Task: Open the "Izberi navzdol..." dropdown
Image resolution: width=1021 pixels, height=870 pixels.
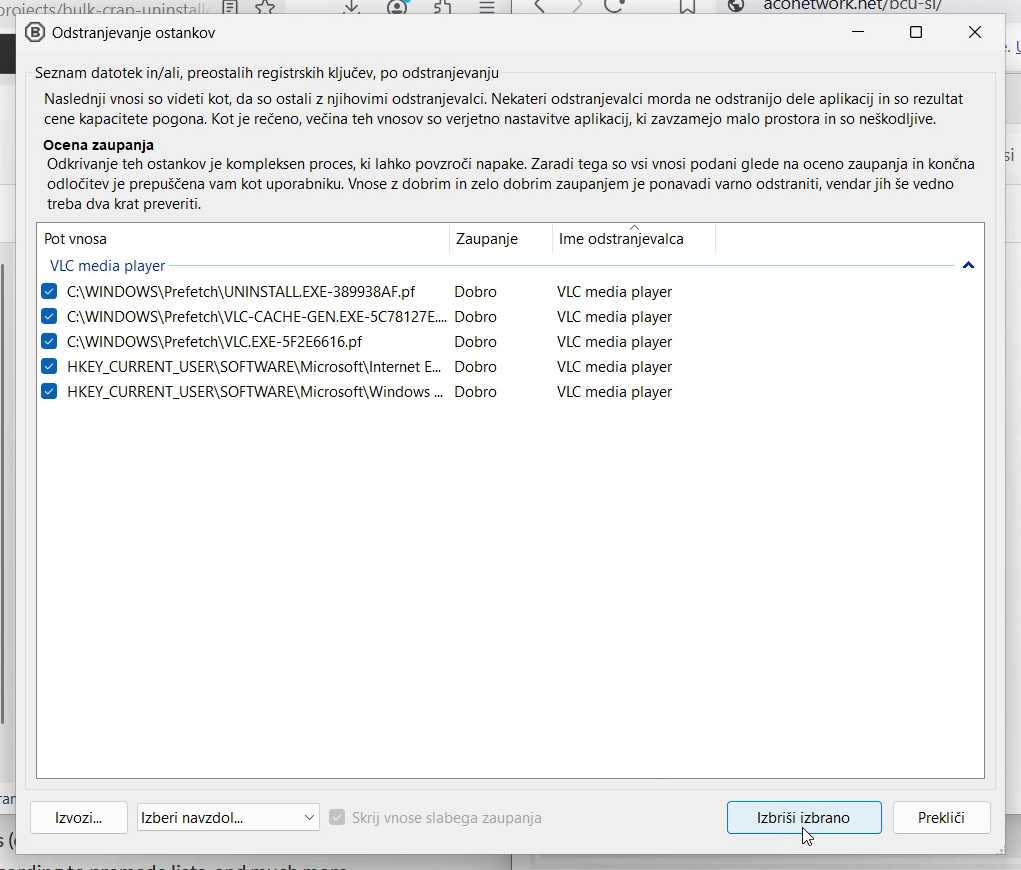Action: [228, 818]
